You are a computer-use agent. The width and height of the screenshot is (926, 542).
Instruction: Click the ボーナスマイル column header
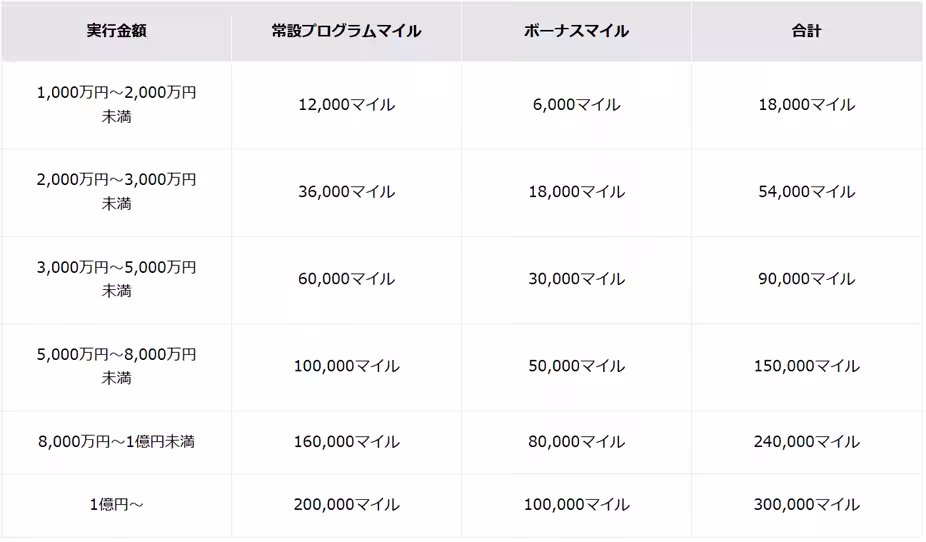click(x=576, y=31)
